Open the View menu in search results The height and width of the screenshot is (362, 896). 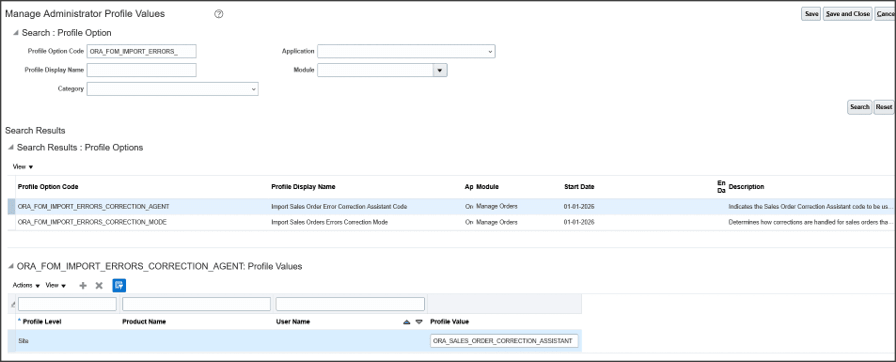point(23,167)
